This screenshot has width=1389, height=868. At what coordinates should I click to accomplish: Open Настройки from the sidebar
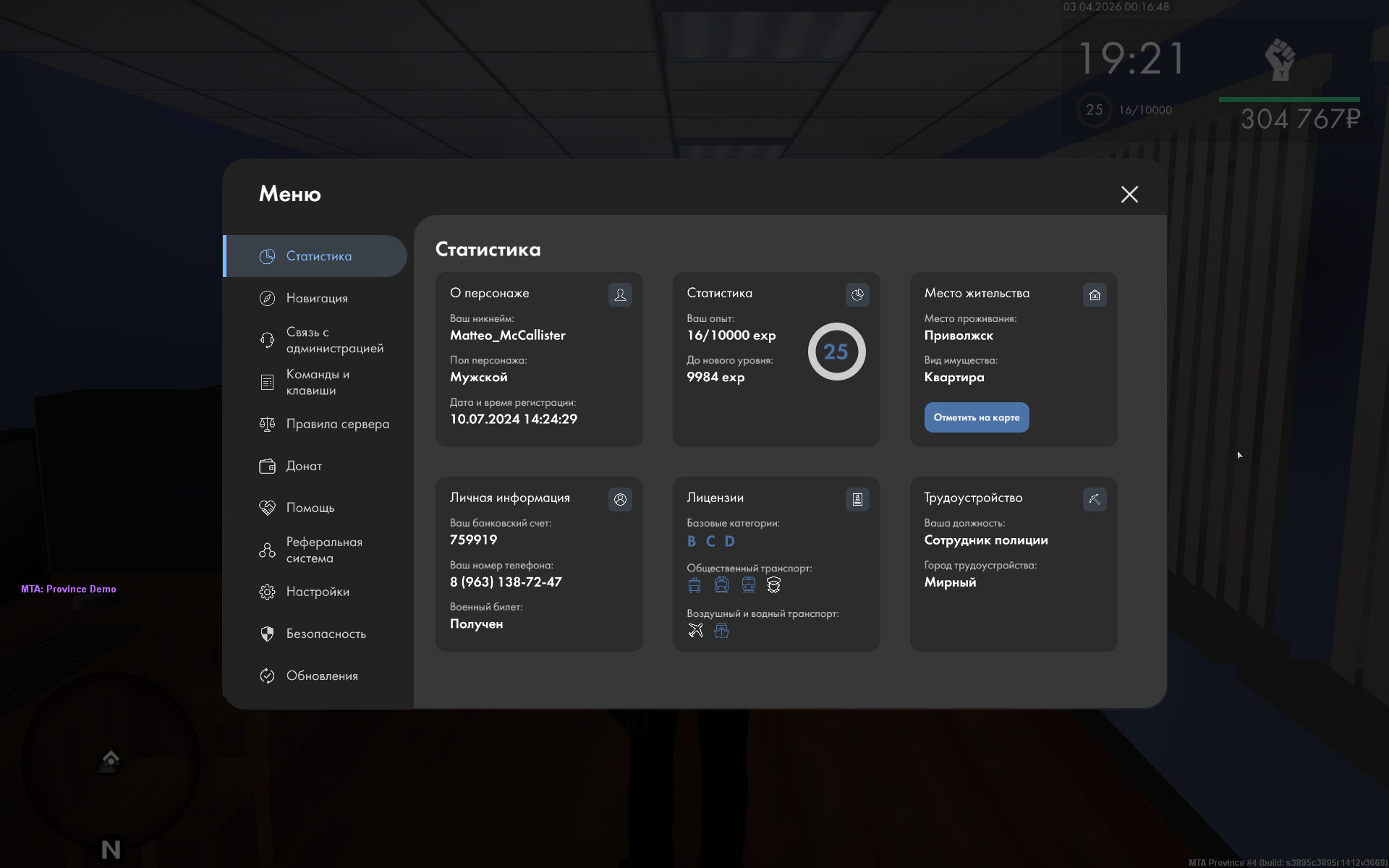(317, 592)
